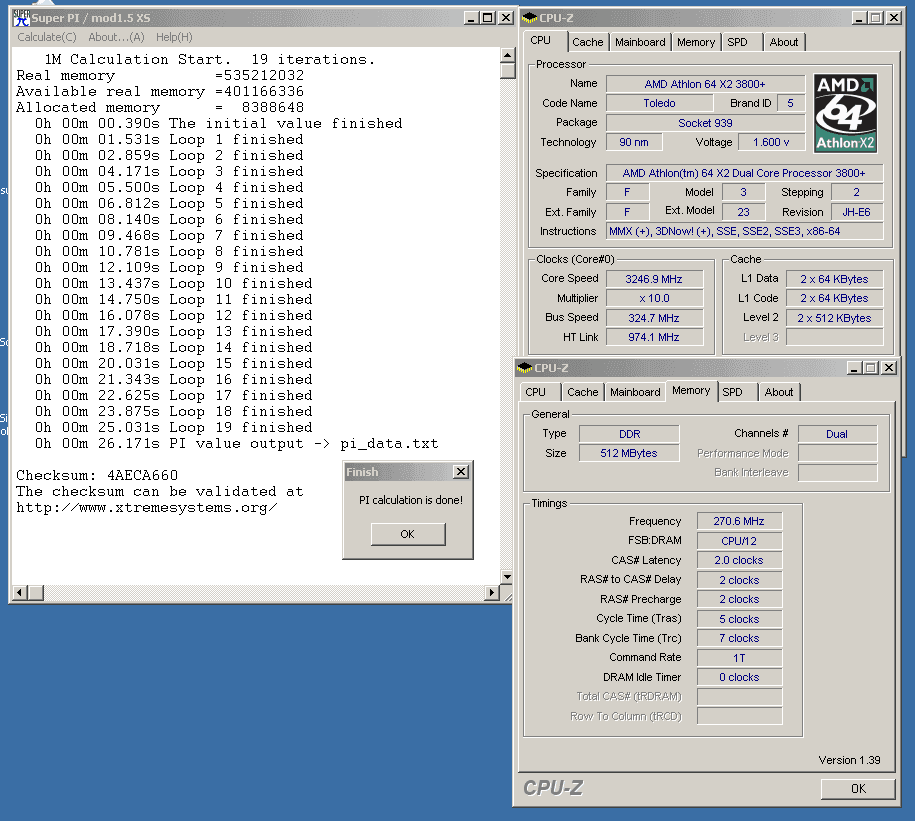Click the Name field 'AMD Athlon 64 X2 3800+'
916x821 pixels.
pyautogui.click(x=705, y=84)
